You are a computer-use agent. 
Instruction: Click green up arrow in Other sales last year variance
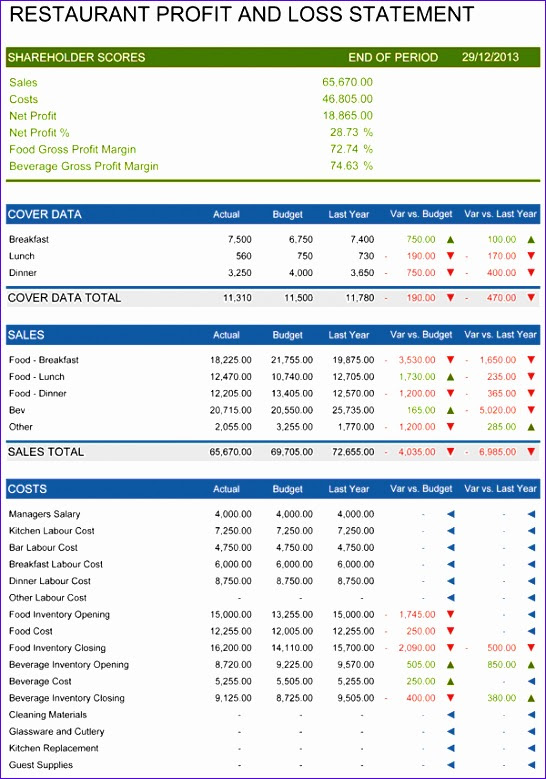tap(531, 427)
